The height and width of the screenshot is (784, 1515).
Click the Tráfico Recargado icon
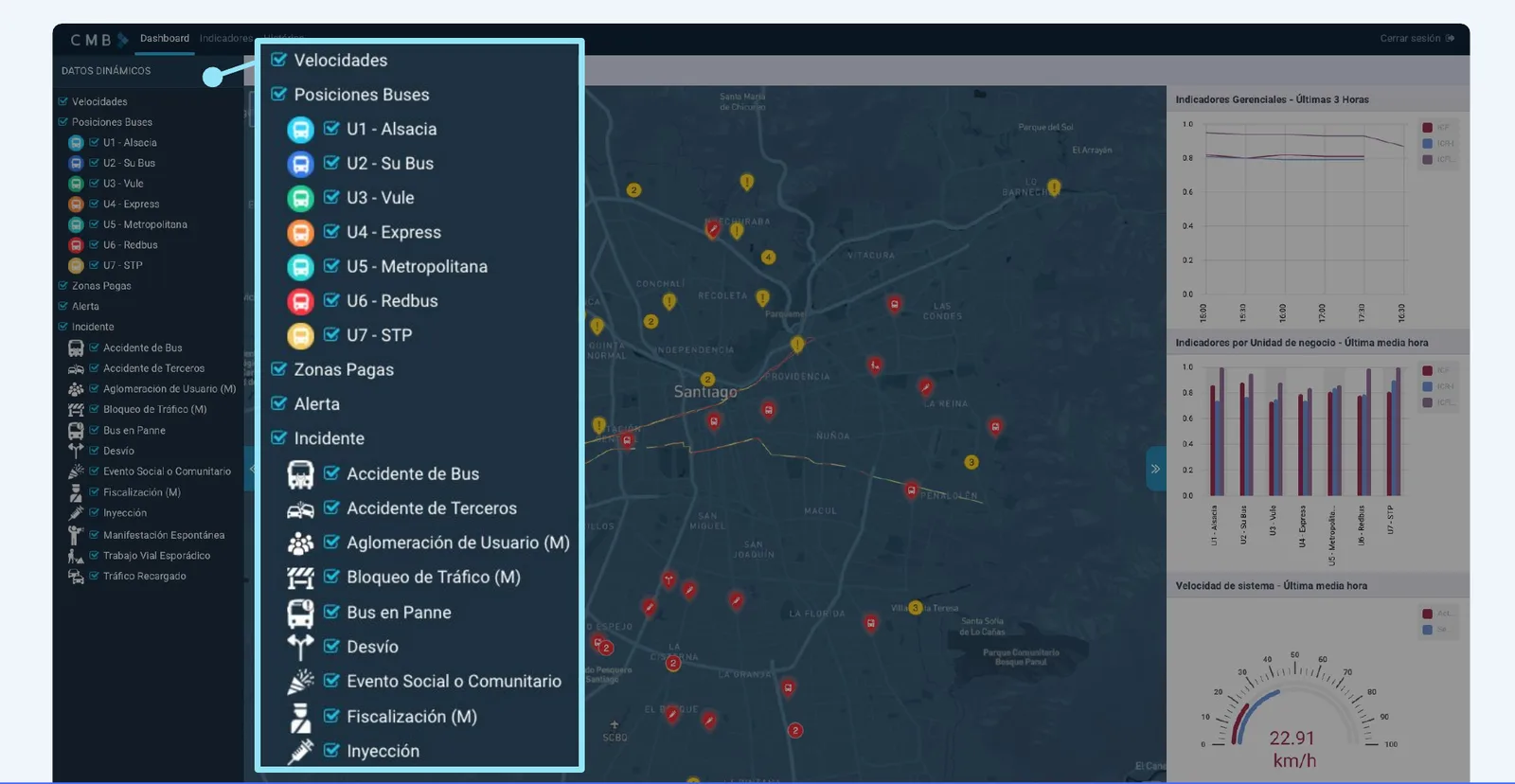click(x=76, y=577)
